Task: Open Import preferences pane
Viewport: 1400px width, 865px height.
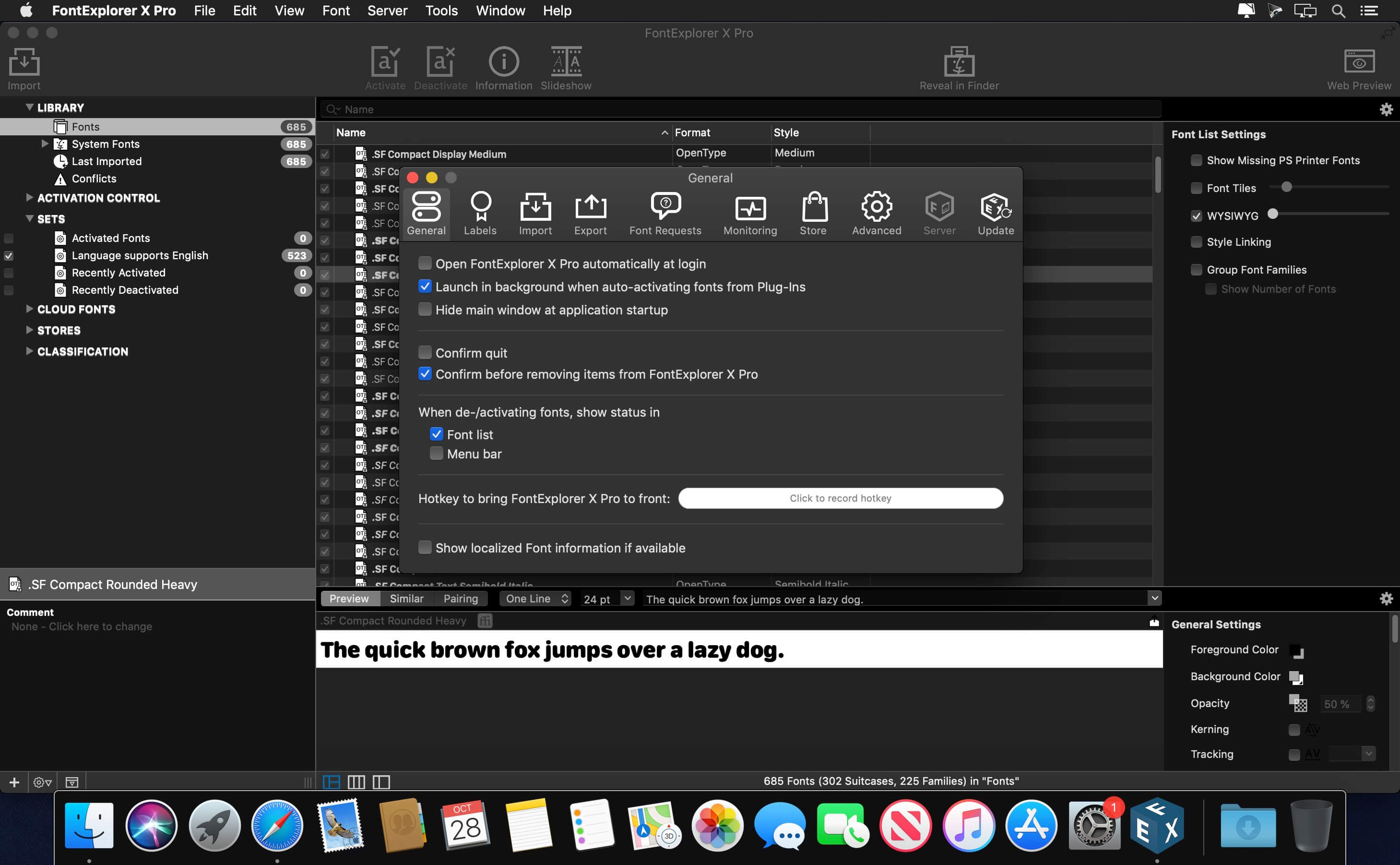Action: pyautogui.click(x=535, y=214)
